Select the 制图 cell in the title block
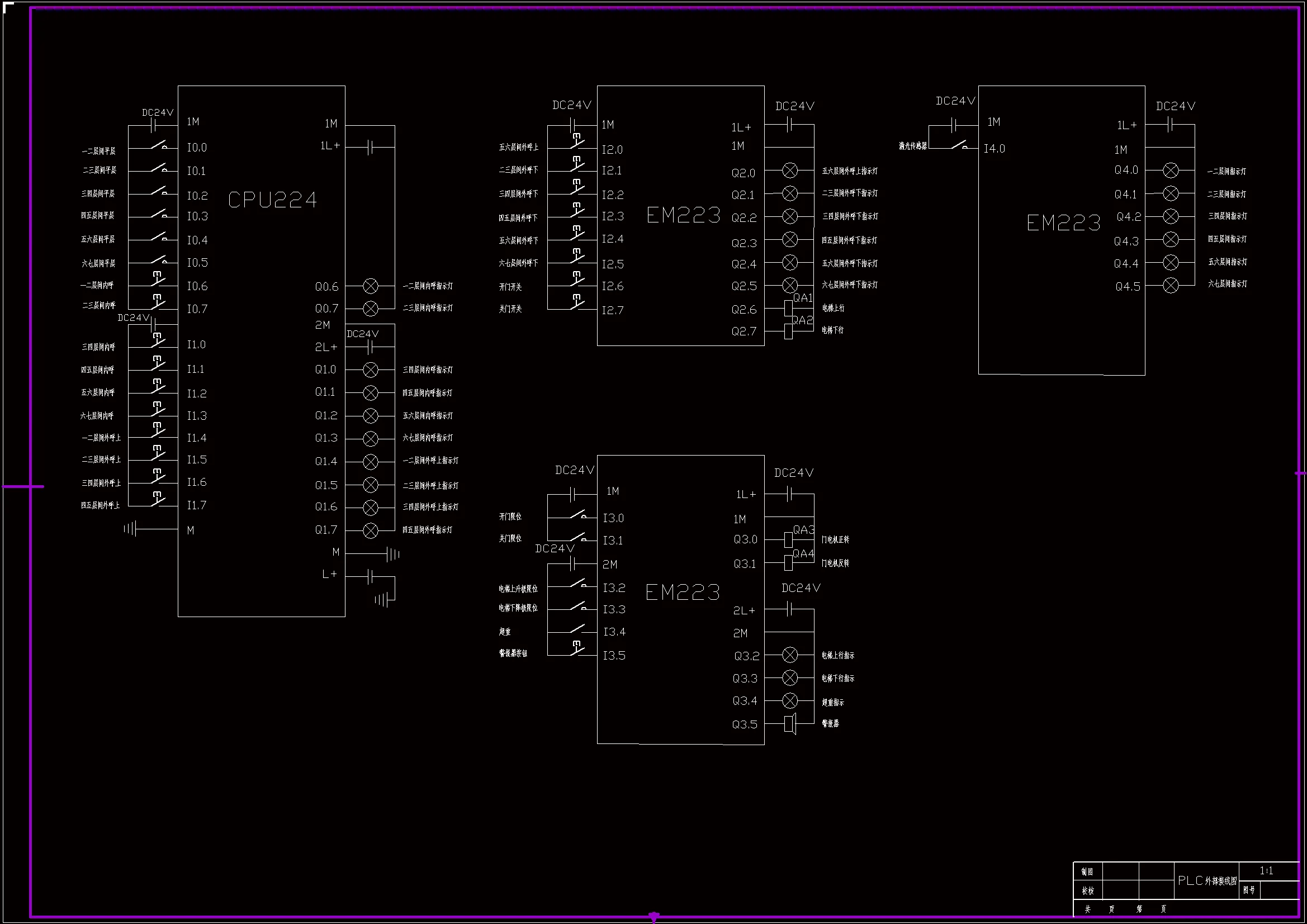 (x=1087, y=871)
